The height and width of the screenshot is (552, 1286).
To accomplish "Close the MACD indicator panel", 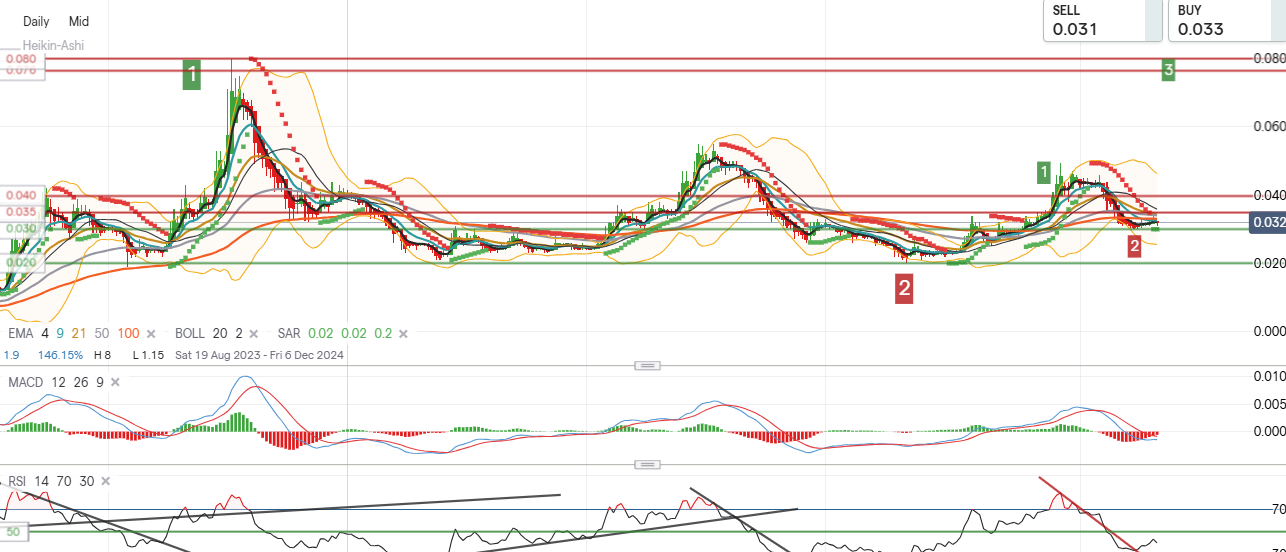I will coord(115,382).
